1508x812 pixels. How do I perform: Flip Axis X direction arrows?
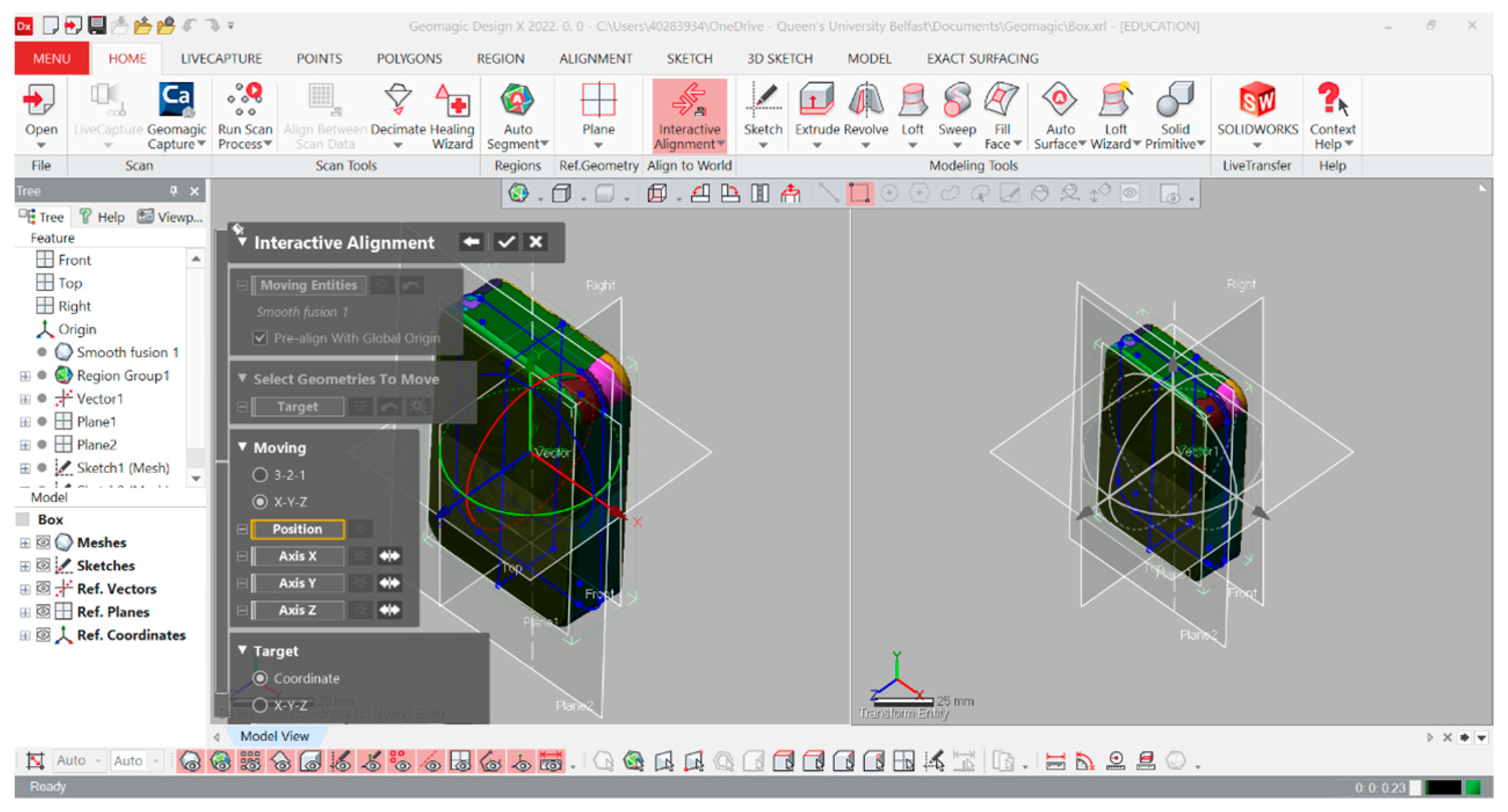[389, 556]
